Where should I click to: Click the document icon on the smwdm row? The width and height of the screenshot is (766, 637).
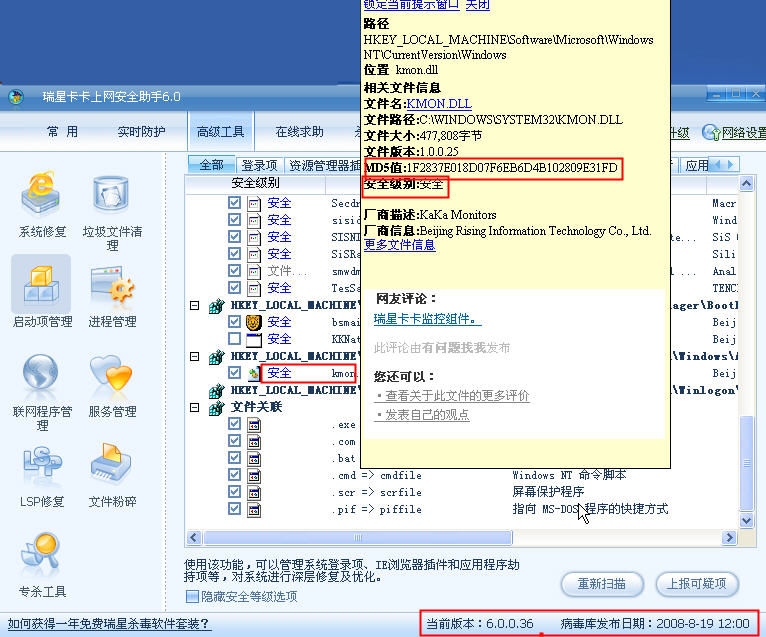click(254, 271)
